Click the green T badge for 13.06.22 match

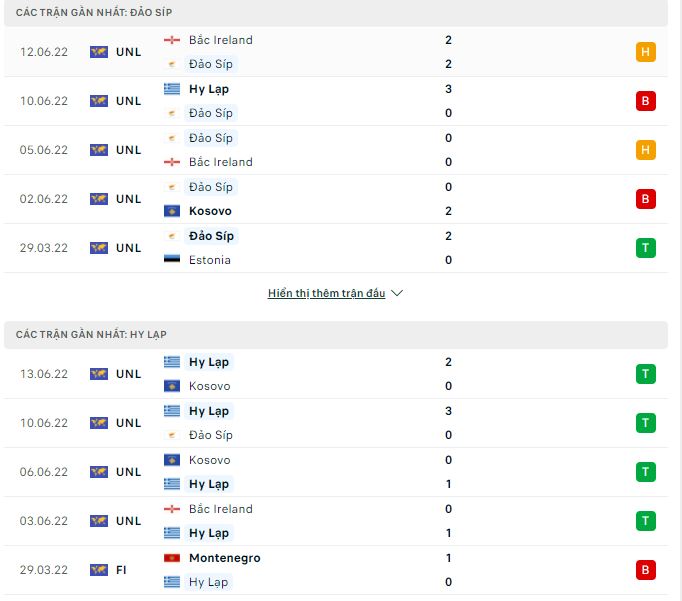click(645, 374)
